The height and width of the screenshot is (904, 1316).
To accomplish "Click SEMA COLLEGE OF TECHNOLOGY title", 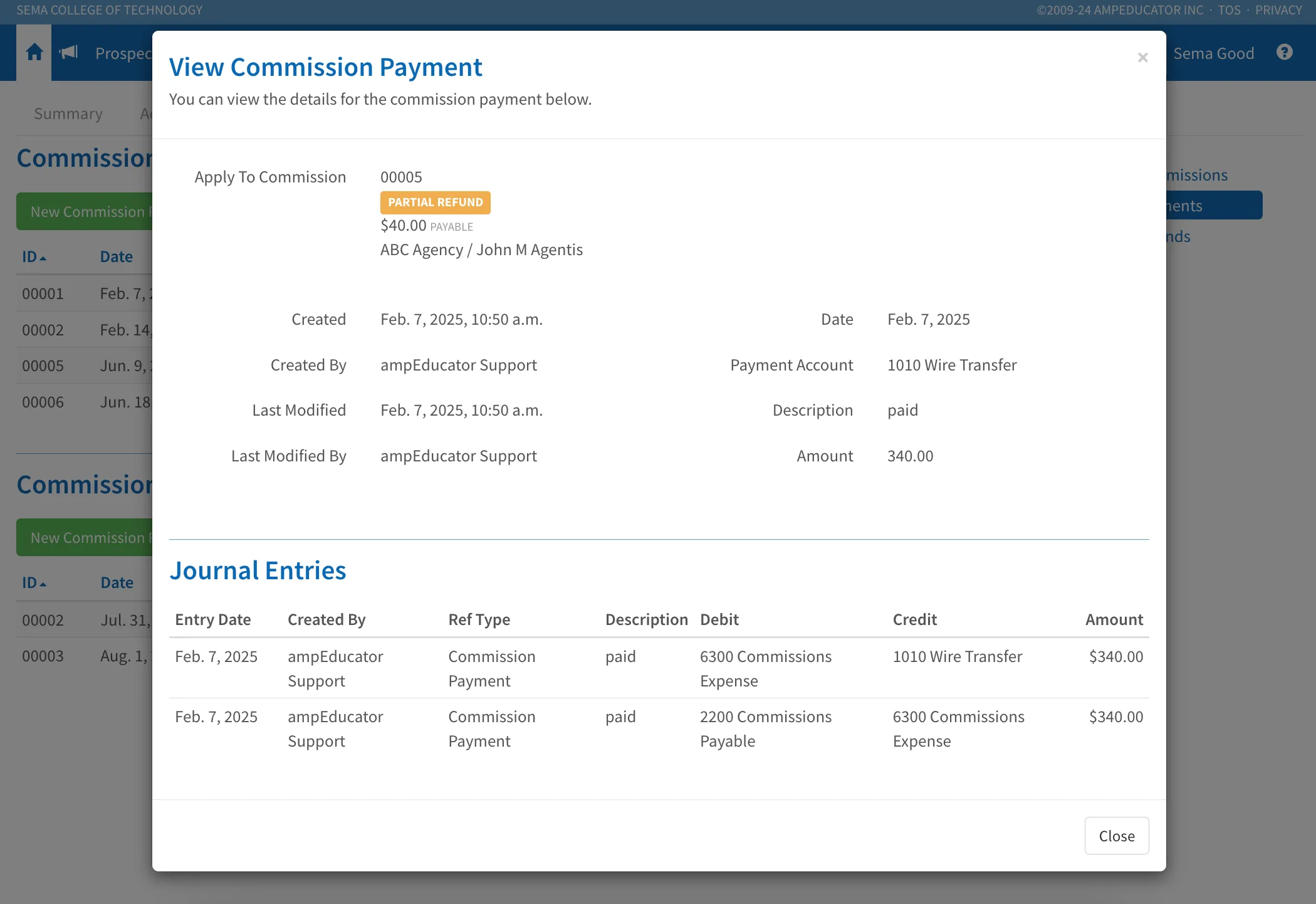I will (x=110, y=10).
